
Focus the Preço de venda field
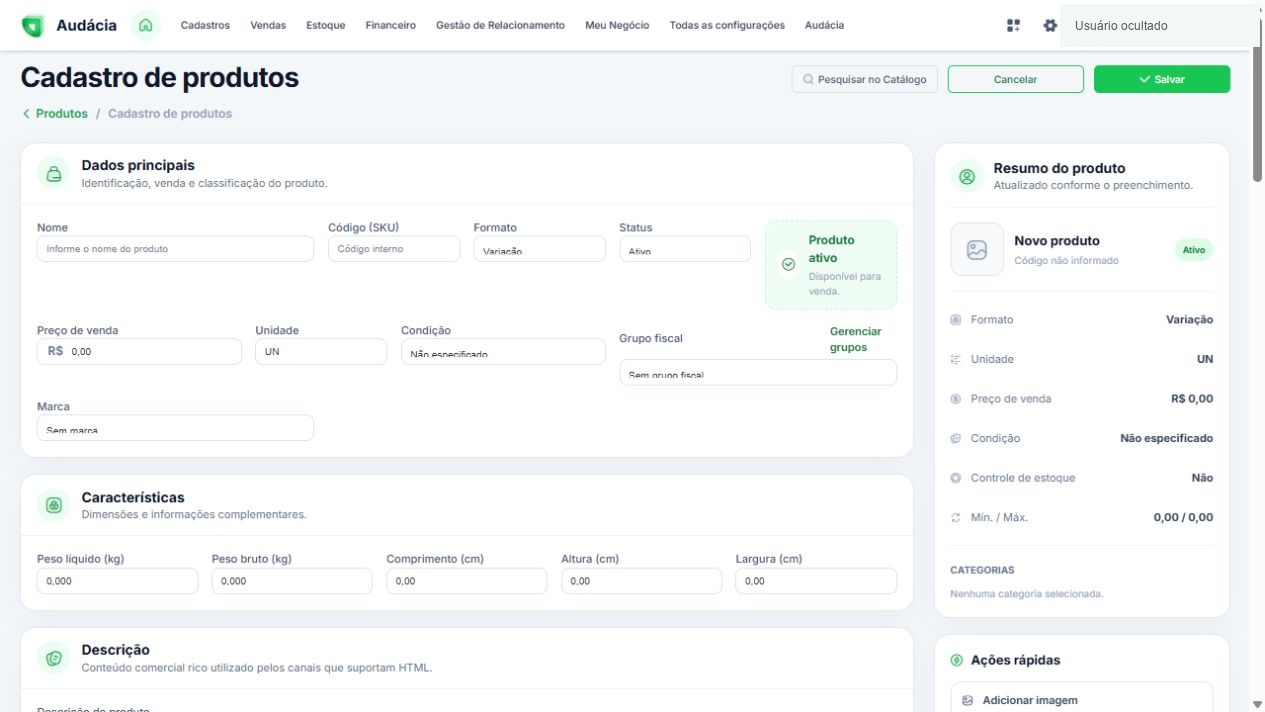[139, 352]
